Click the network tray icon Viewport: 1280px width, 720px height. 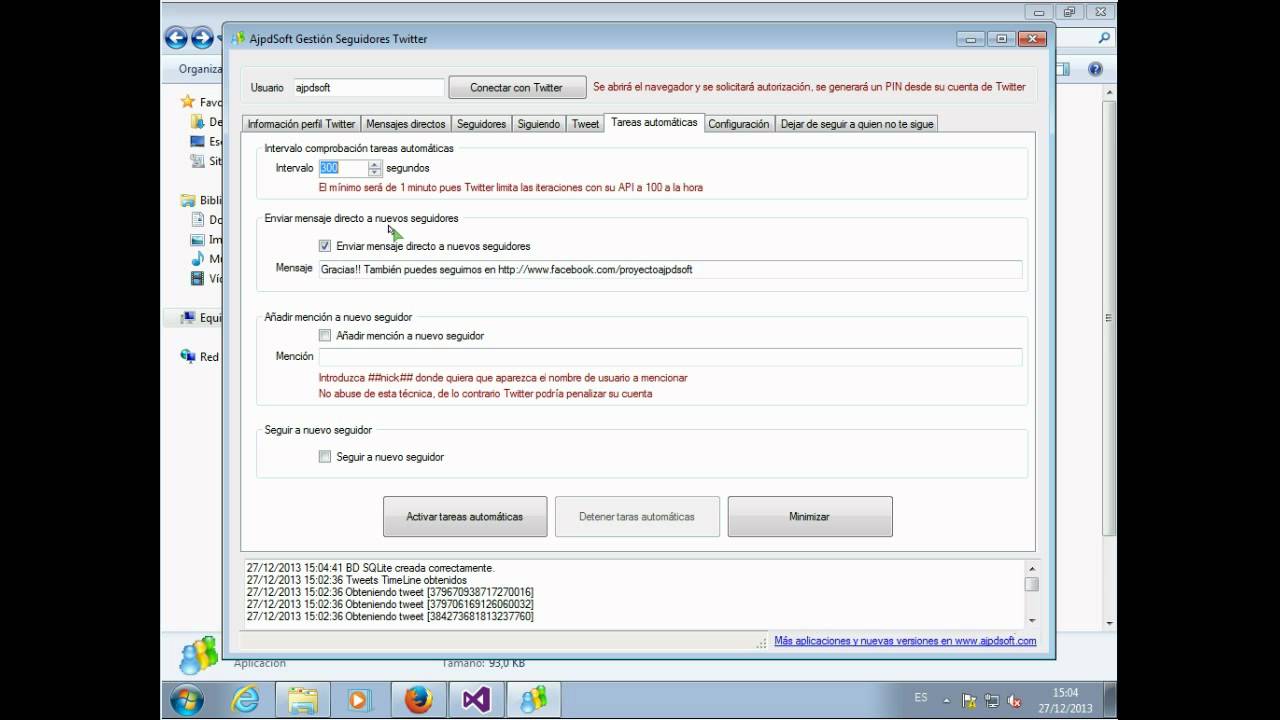point(991,700)
